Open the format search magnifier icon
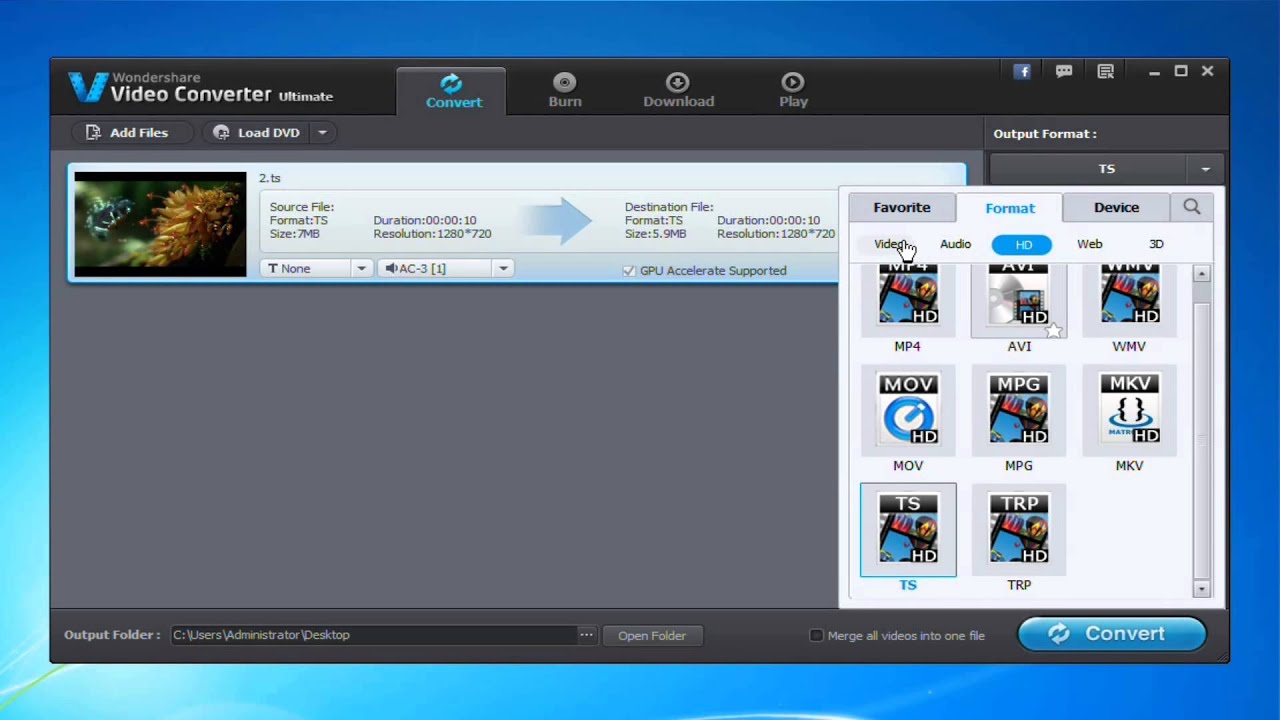The height and width of the screenshot is (720, 1280). point(1191,207)
